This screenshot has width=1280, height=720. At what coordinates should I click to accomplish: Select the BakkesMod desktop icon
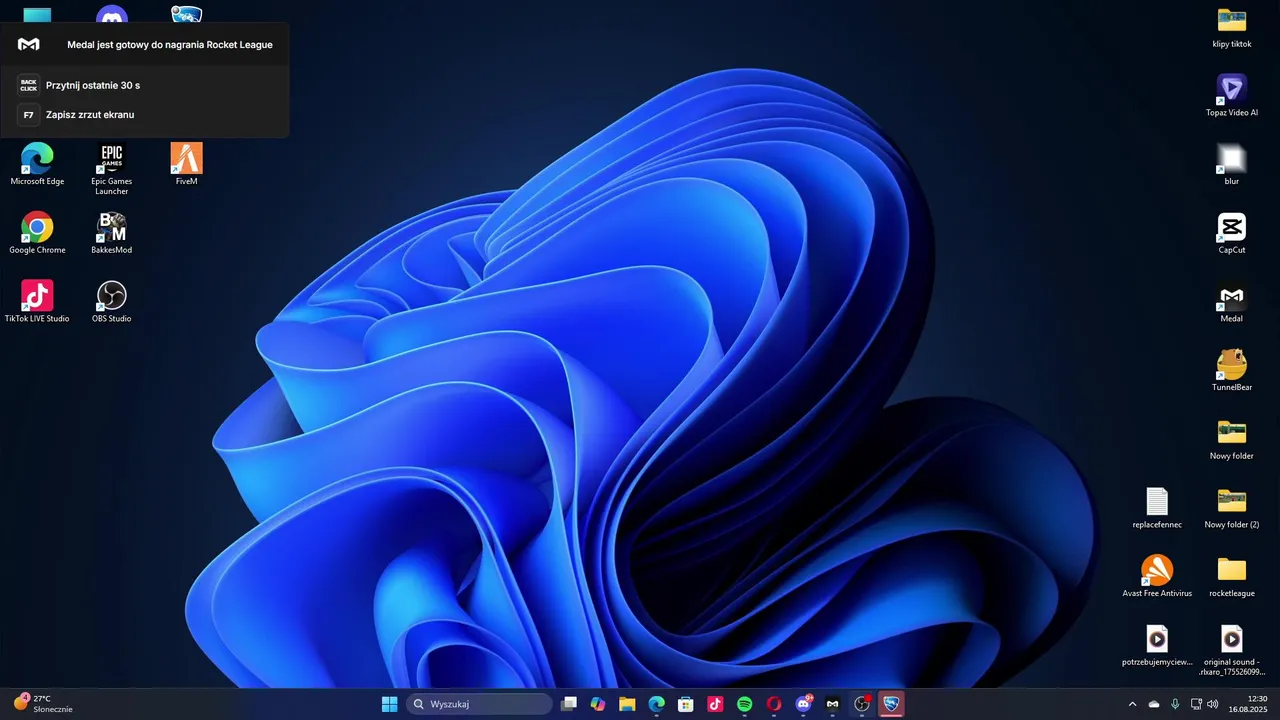tap(112, 233)
